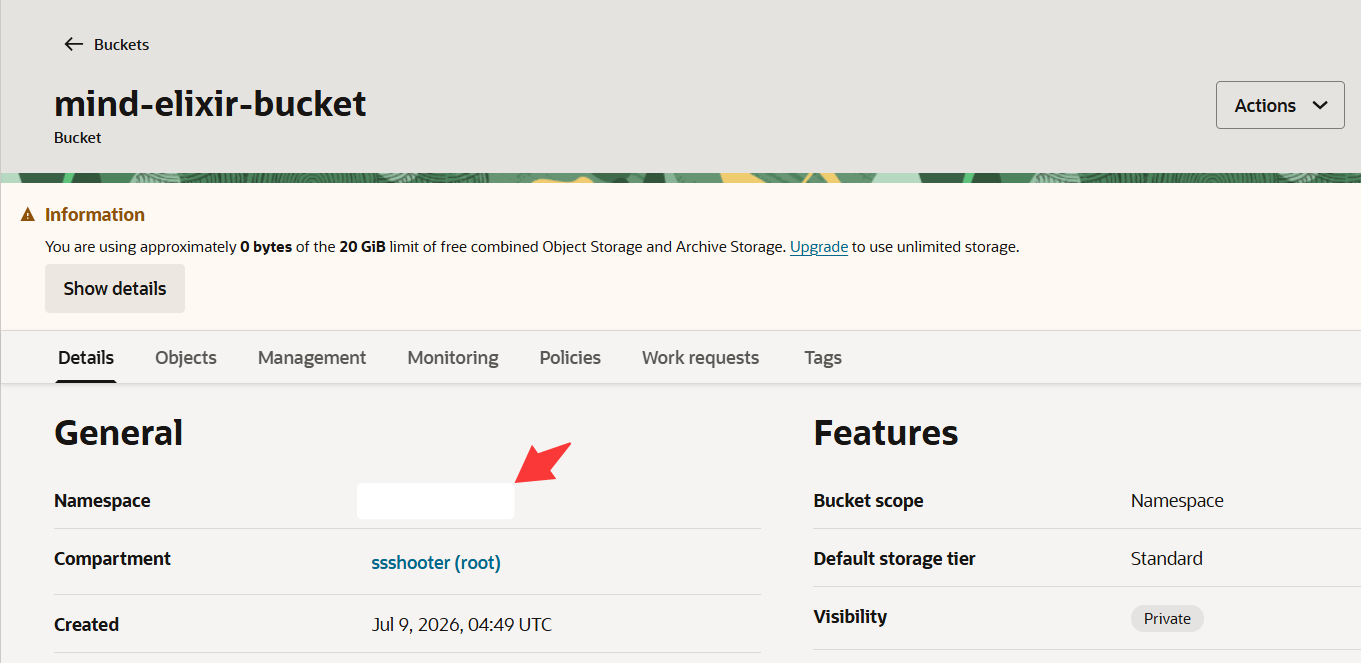Click the Information warning triangle icon
Image resolution: width=1361 pixels, height=663 pixels.
[x=28, y=215]
